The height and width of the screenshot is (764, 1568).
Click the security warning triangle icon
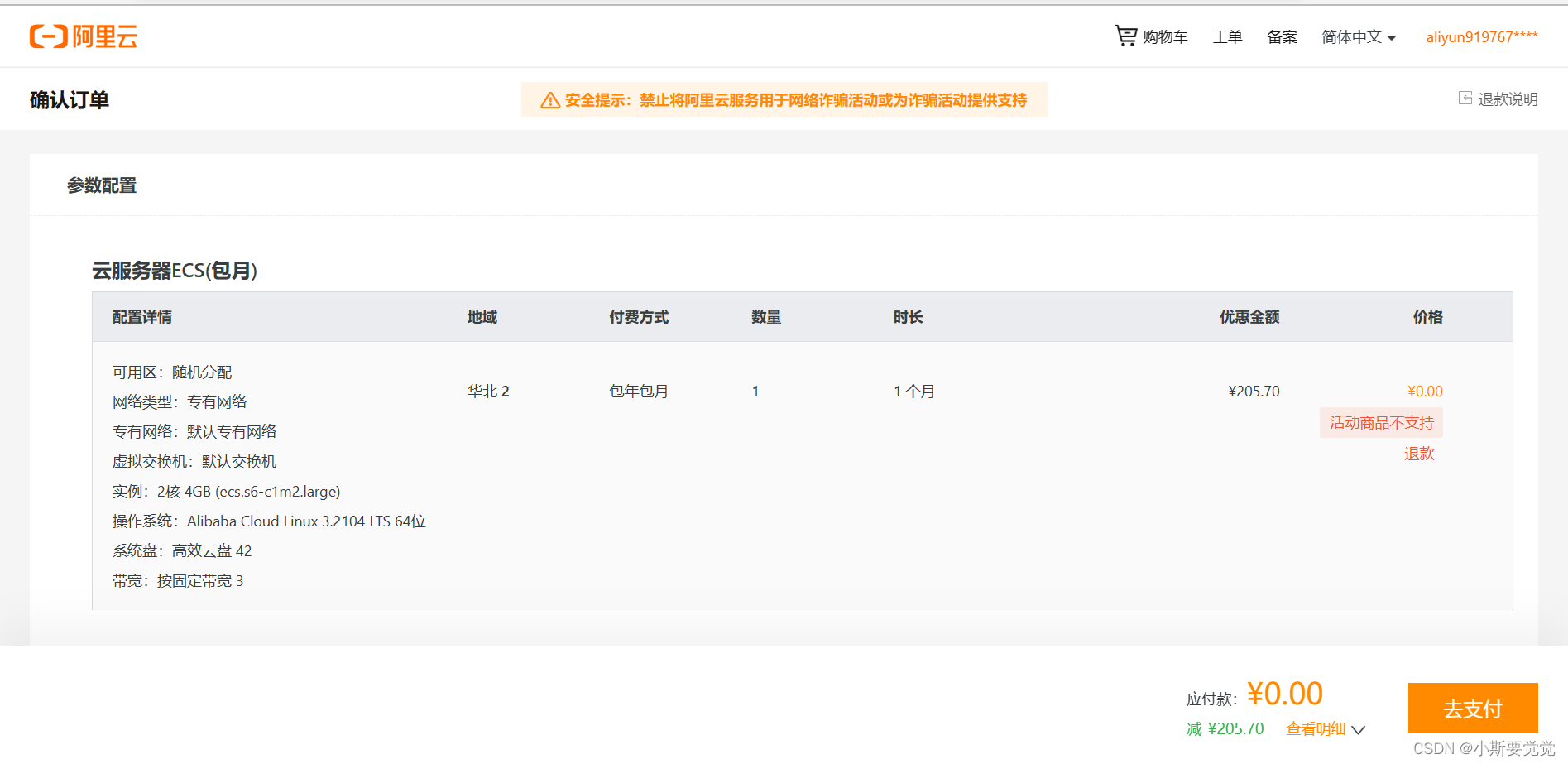pyautogui.click(x=550, y=100)
